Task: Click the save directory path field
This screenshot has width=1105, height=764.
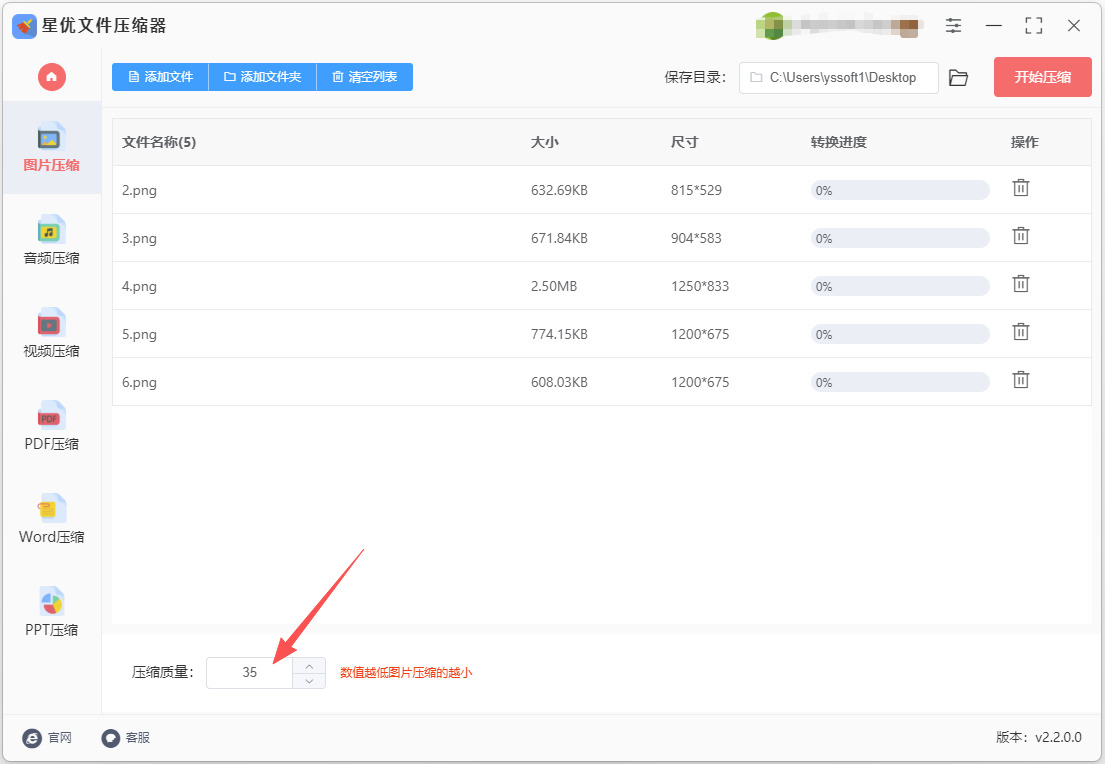Action: (839, 78)
